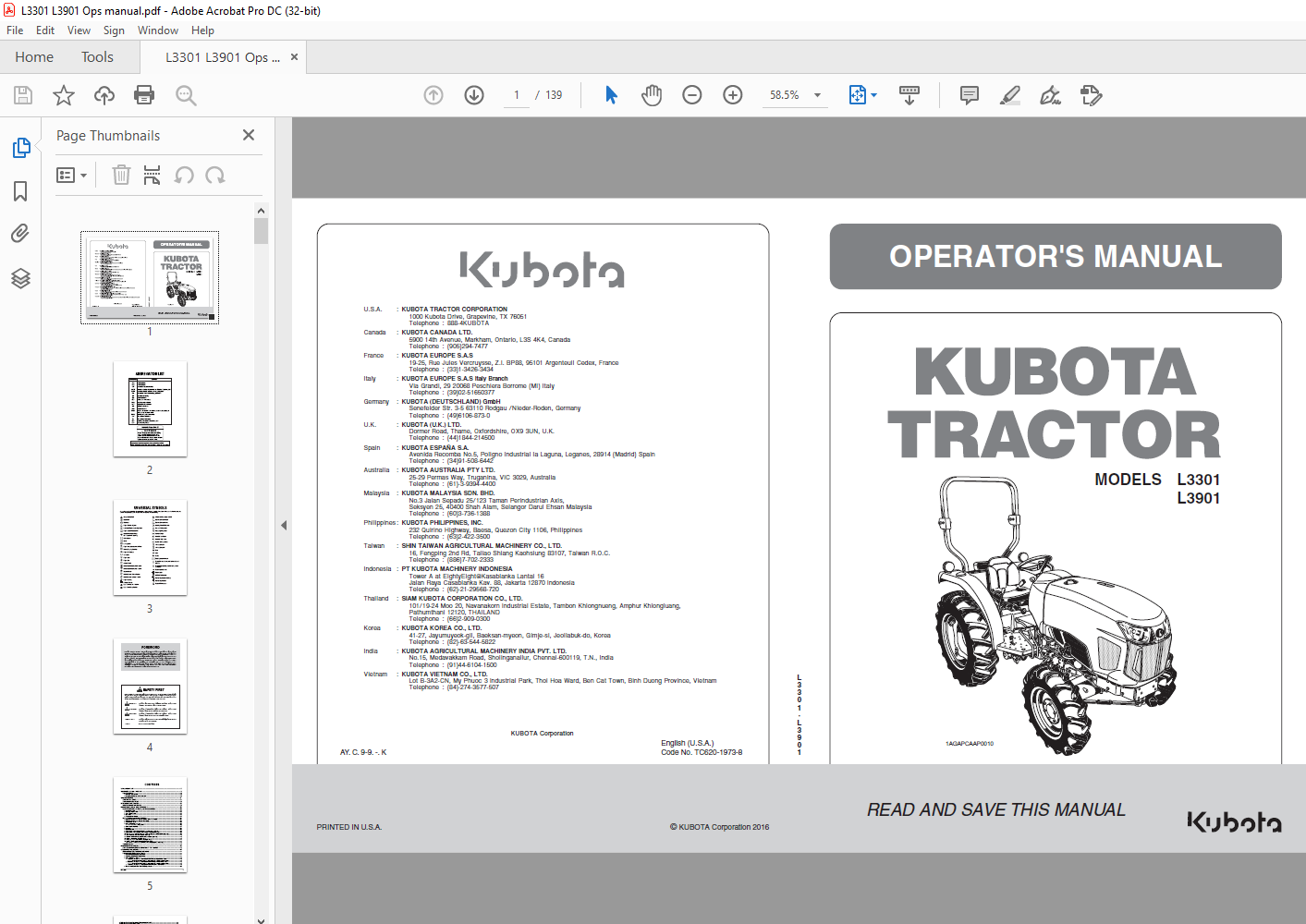Open the View menu
Viewport: 1306px width, 924px height.
pyautogui.click(x=79, y=30)
